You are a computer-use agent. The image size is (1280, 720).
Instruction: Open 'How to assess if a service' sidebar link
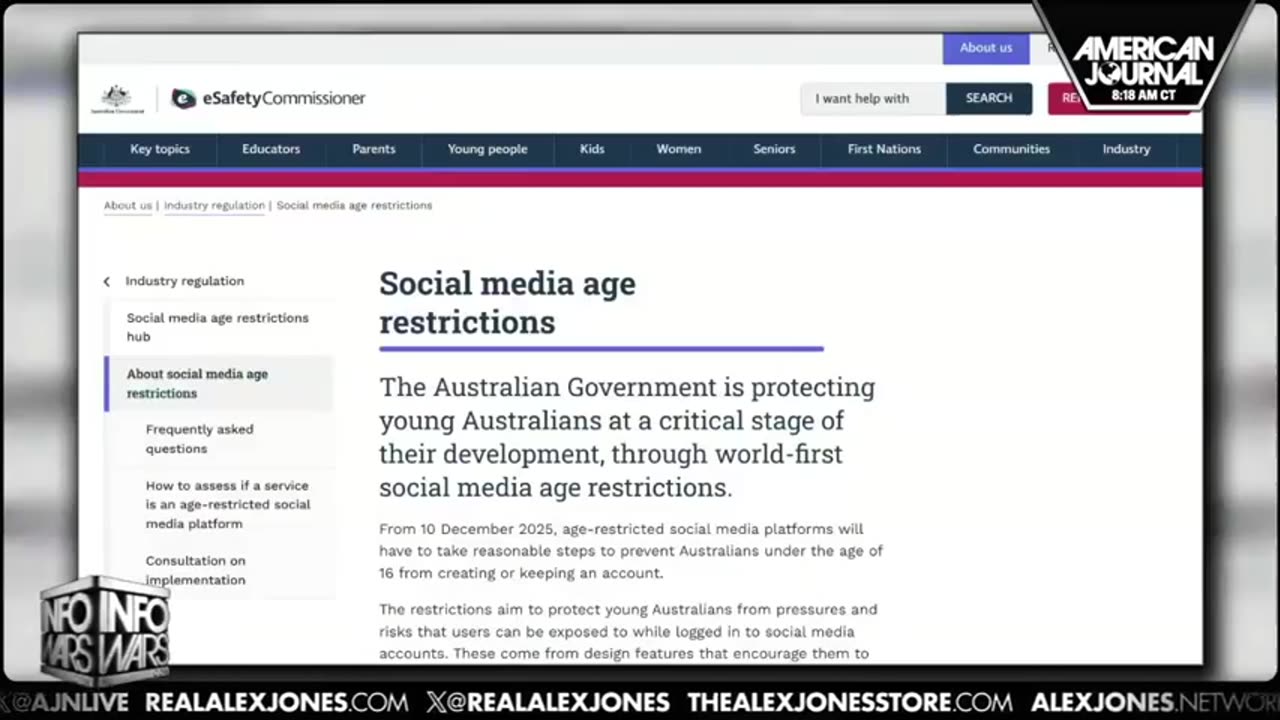pos(228,504)
